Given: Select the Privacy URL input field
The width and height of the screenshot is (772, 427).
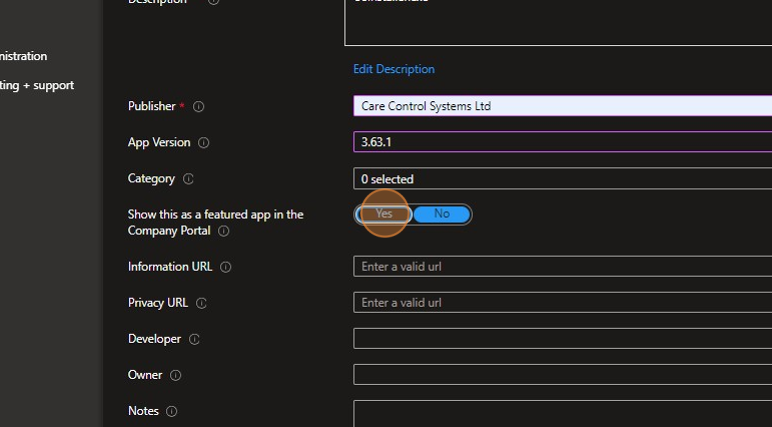Looking at the screenshot, I should pos(560,303).
